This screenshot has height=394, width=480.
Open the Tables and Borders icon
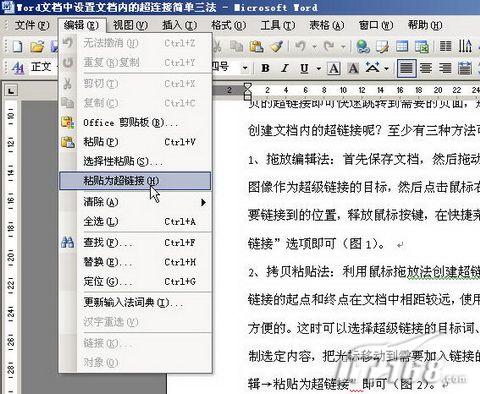pyautogui.click(x=382, y=46)
